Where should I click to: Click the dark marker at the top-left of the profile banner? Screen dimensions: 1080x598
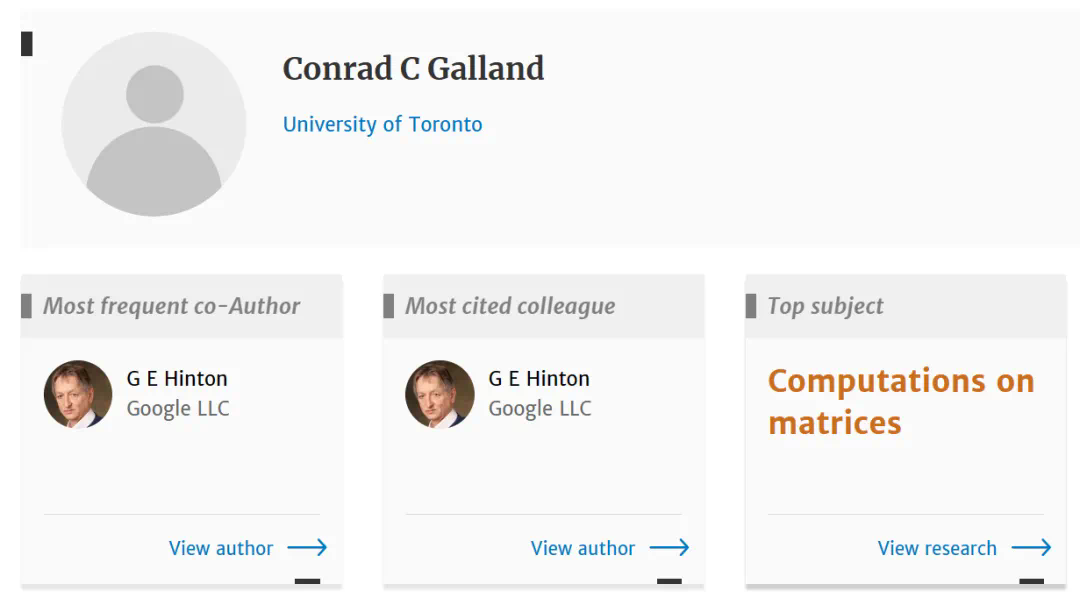[27, 44]
